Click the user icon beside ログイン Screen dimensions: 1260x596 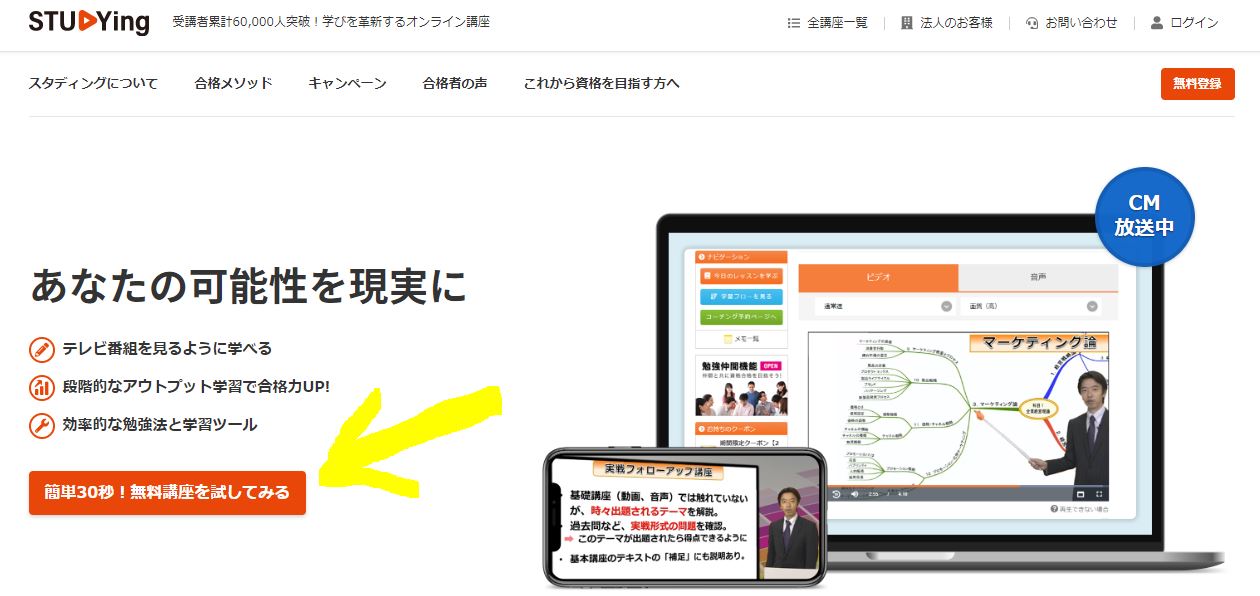pos(1157,23)
